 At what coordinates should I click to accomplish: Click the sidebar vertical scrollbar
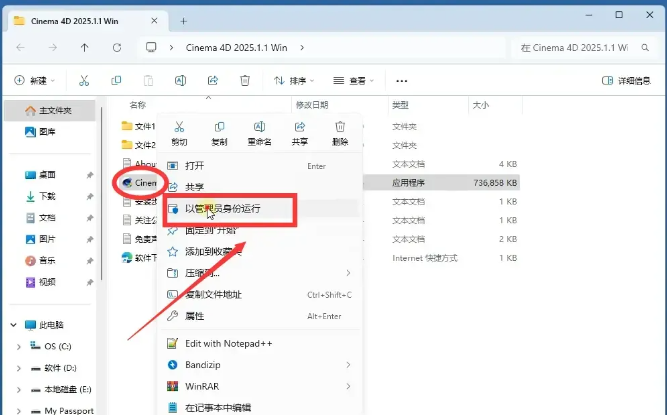click(102, 193)
